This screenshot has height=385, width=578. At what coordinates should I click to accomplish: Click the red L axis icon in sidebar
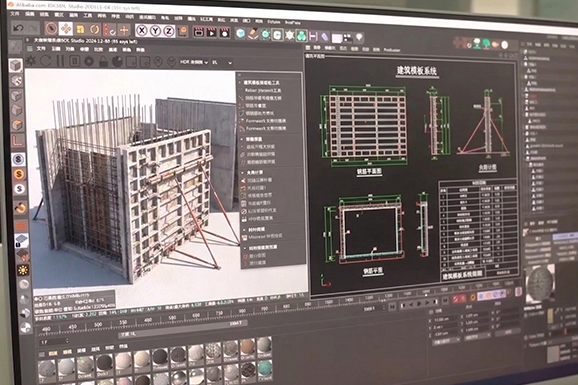(17, 141)
